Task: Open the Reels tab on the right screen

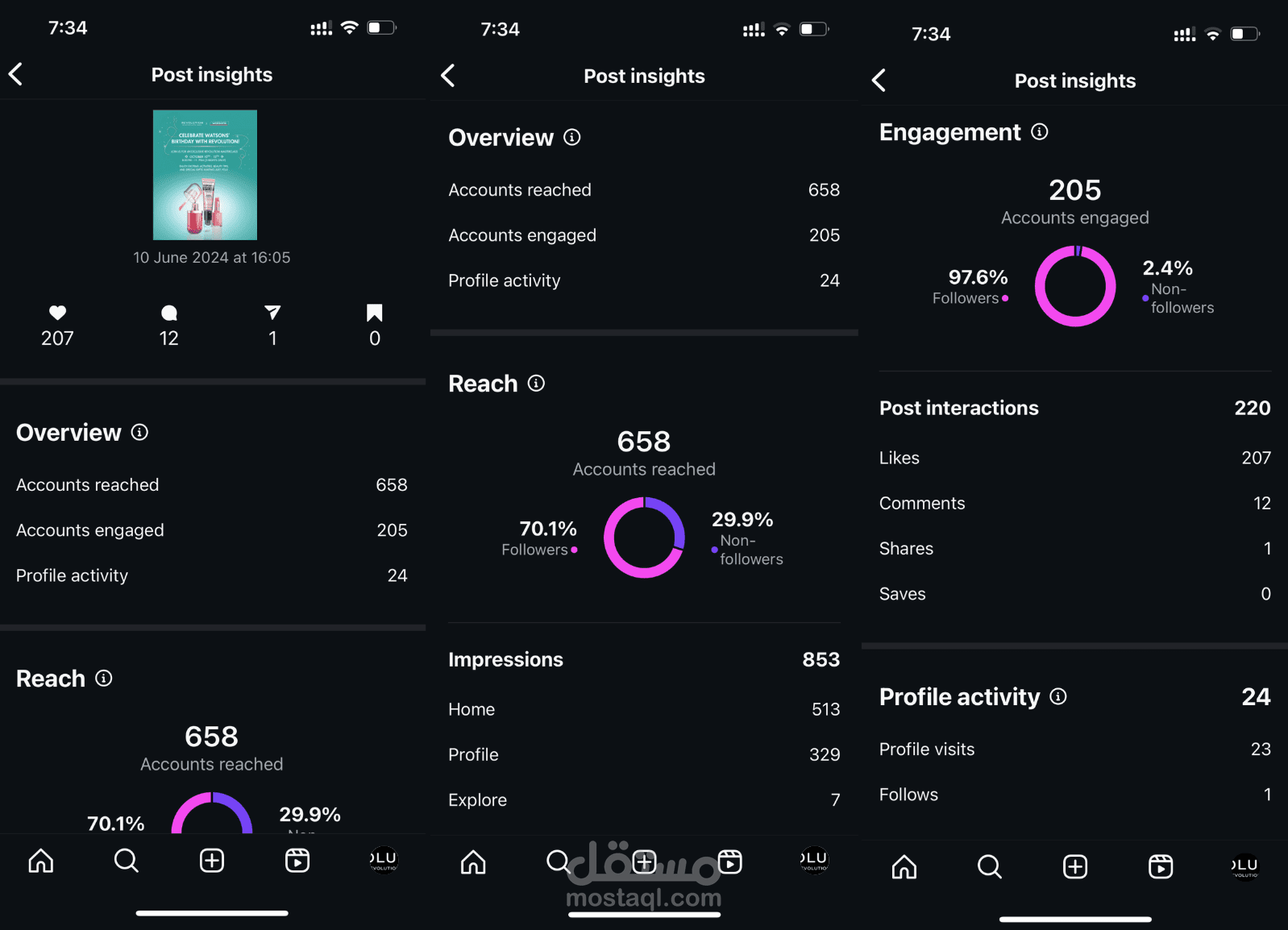Action: coord(1161,866)
